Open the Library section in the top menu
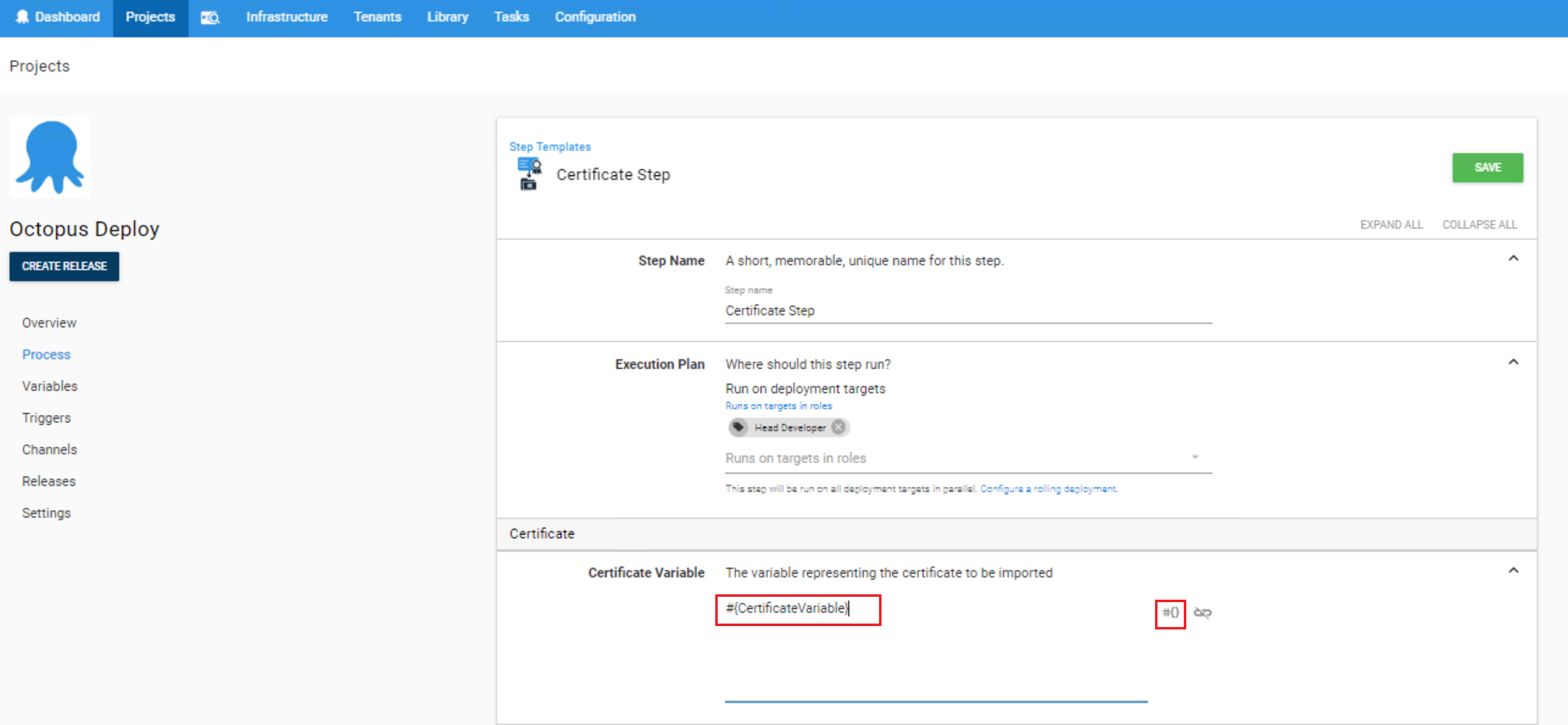This screenshot has height=725, width=1568. point(448,17)
